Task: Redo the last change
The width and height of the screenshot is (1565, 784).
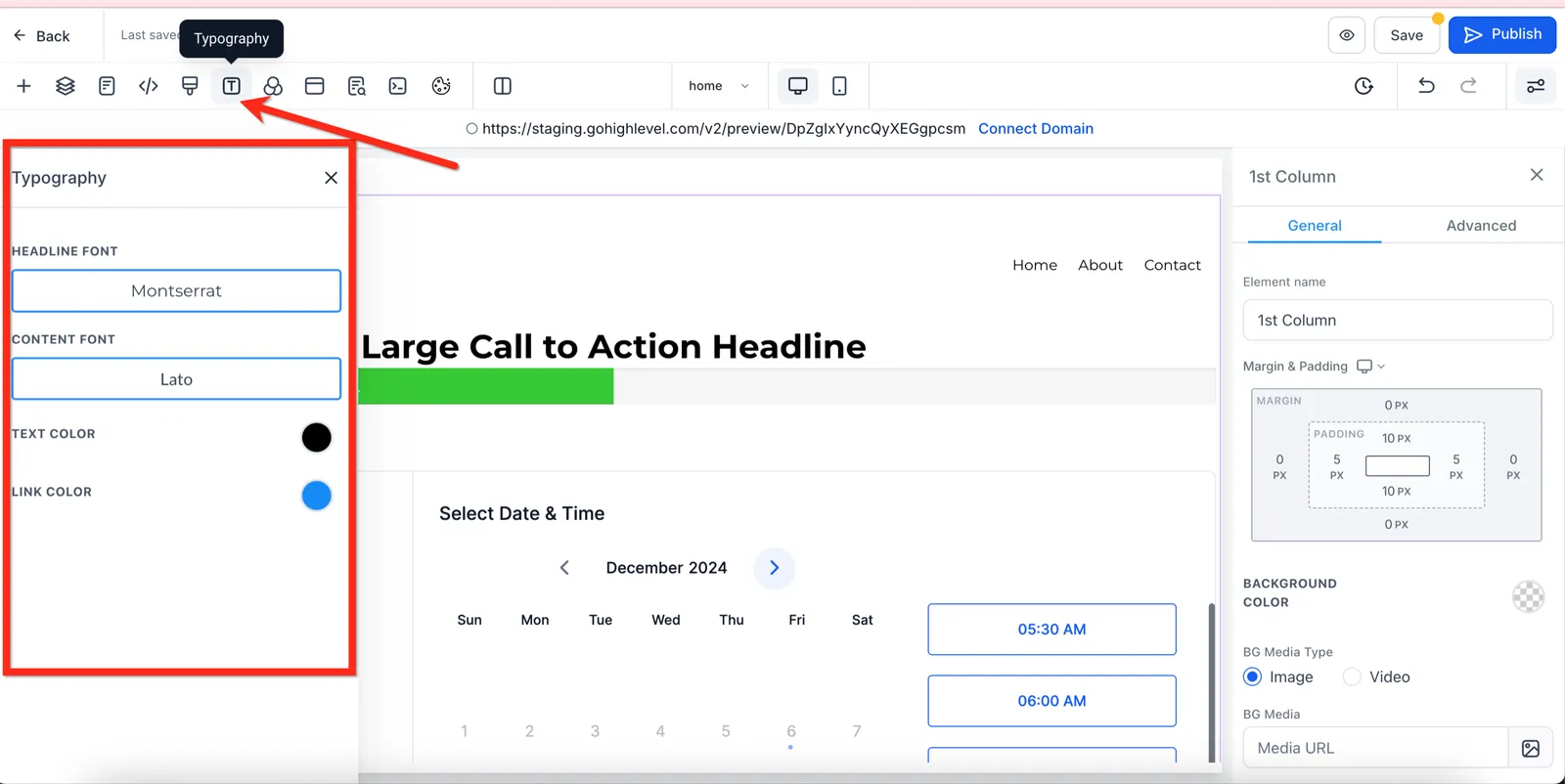Action: click(x=1468, y=86)
